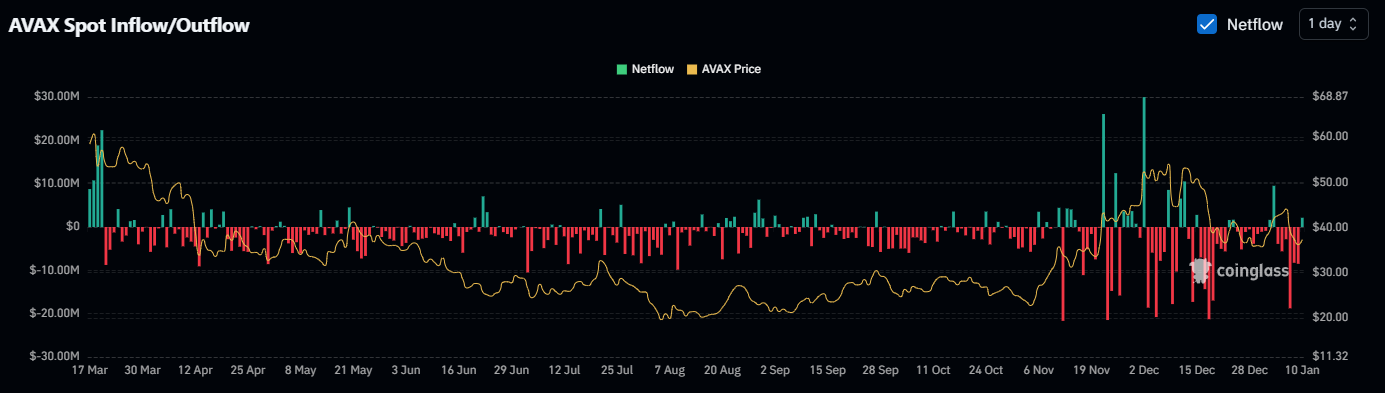Select the tallest green inflow bar near 2 Dec

[1143, 162]
